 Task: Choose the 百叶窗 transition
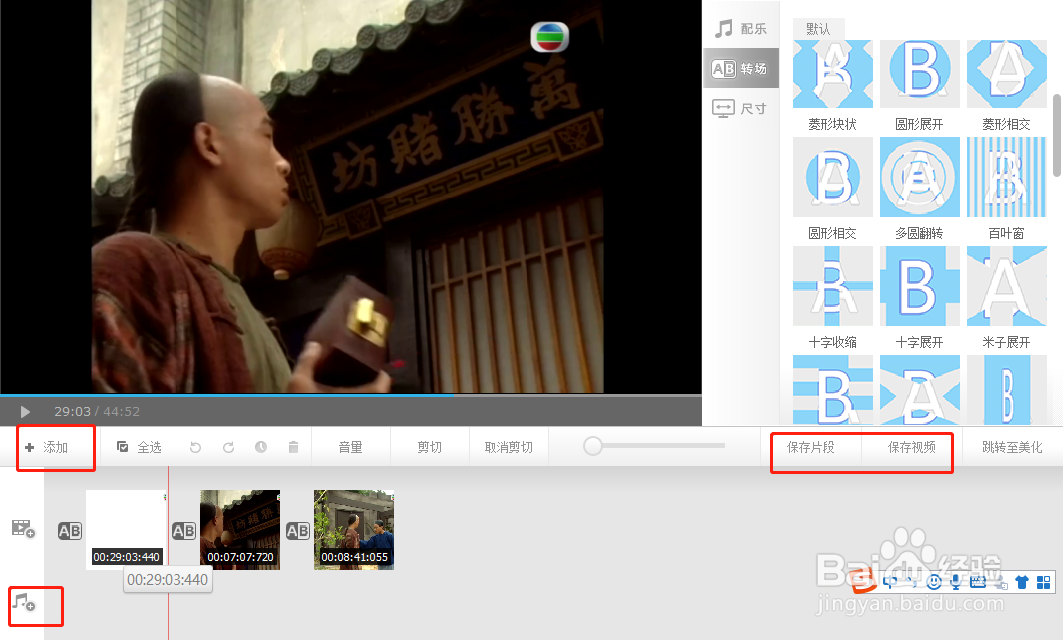point(1007,177)
